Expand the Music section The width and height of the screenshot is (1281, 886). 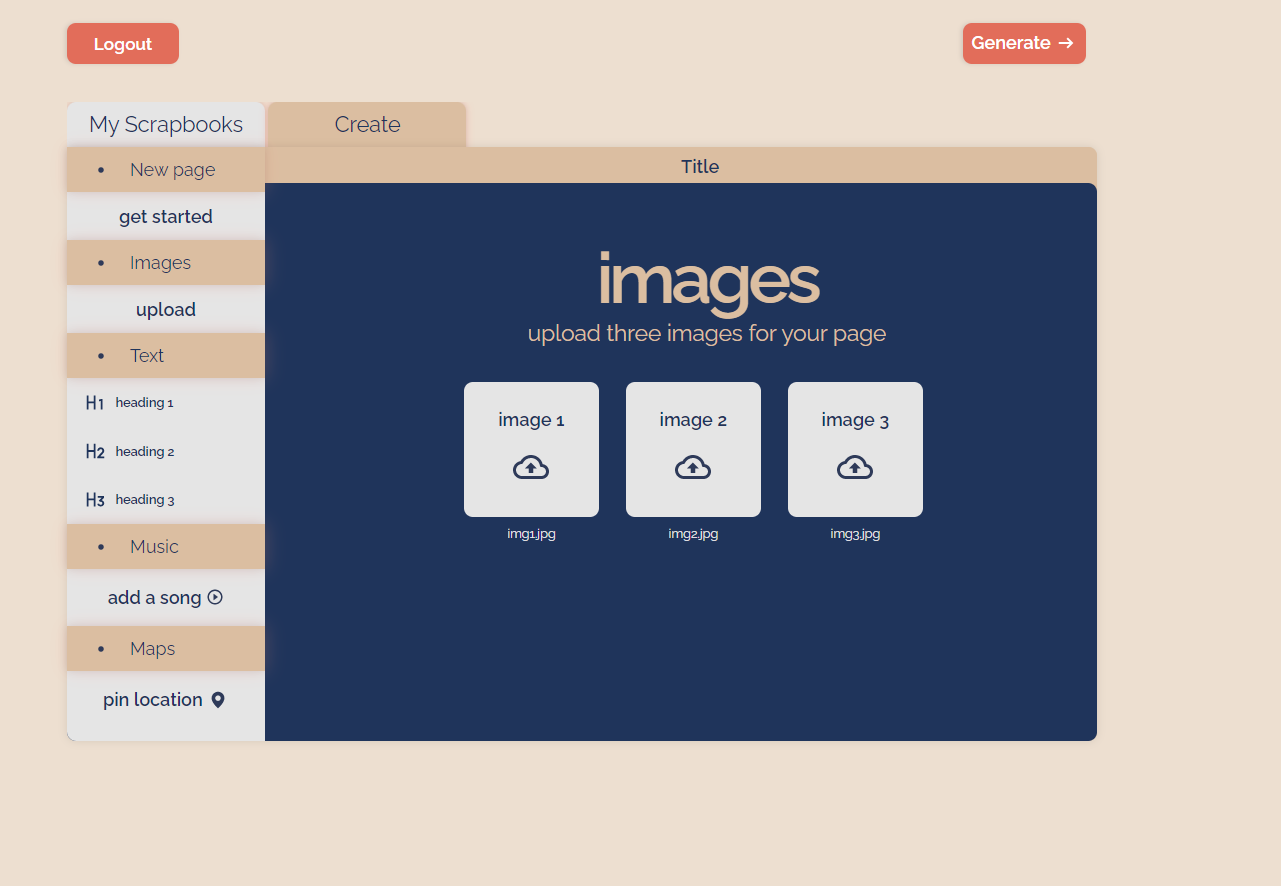pyautogui.click(x=153, y=546)
